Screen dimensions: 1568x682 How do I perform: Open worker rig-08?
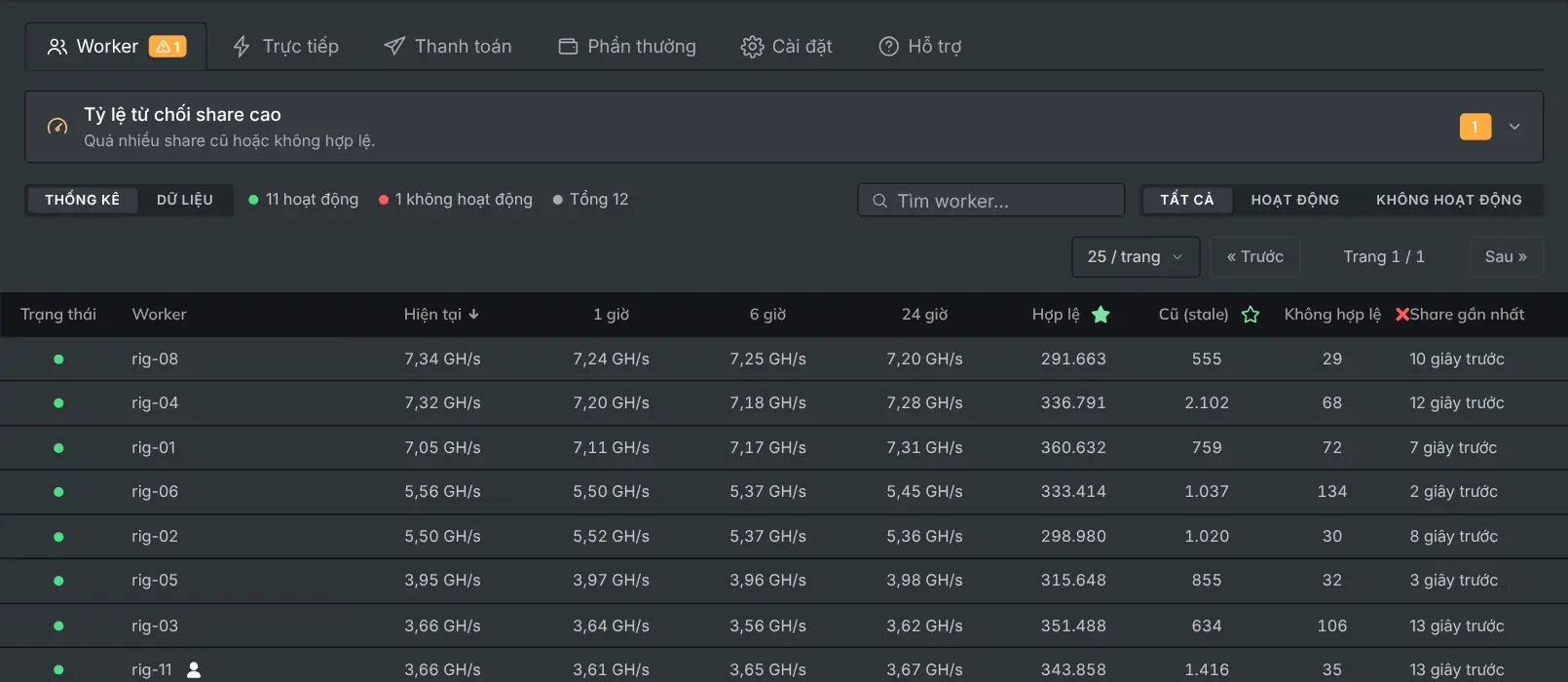(155, 359)
